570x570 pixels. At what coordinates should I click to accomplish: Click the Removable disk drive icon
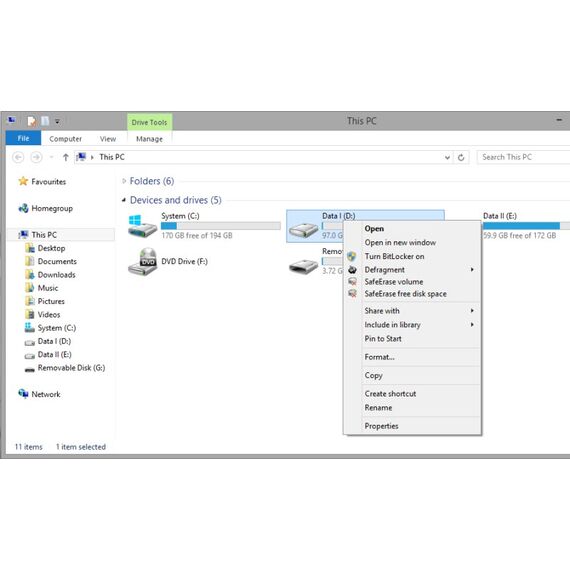pyautogui.click(x=304, y=266)
